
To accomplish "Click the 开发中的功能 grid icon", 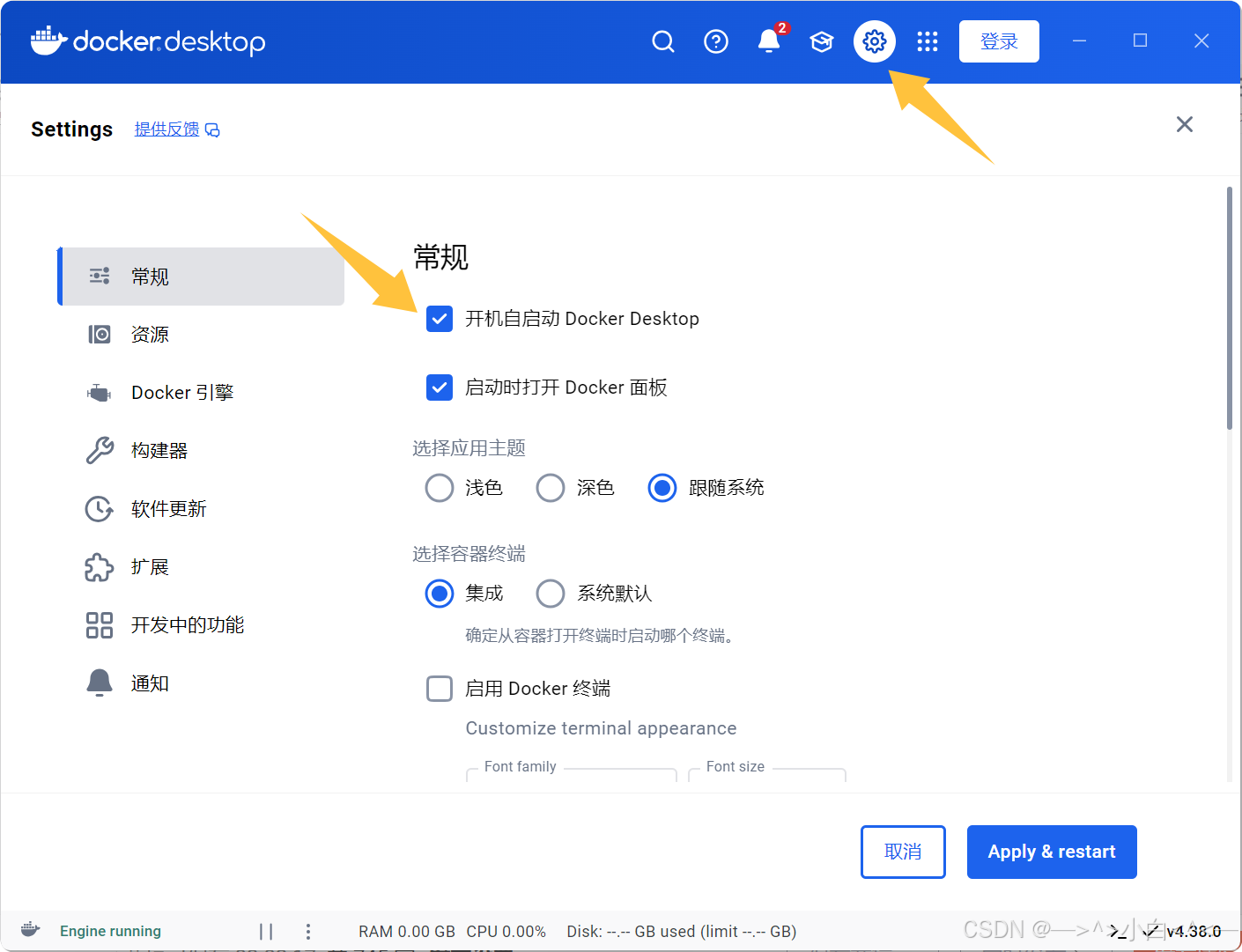I will point(100,625).
